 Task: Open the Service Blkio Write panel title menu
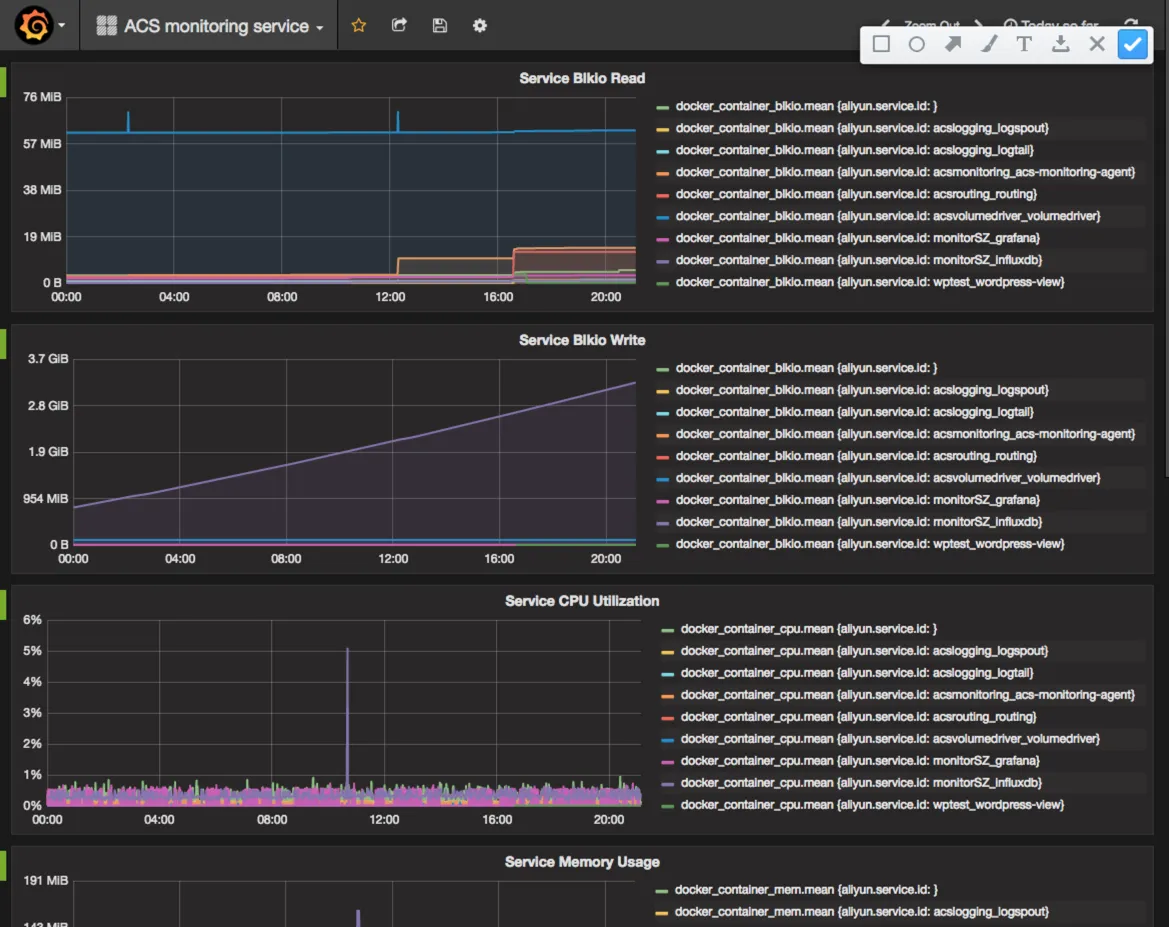tap(582, 340)
